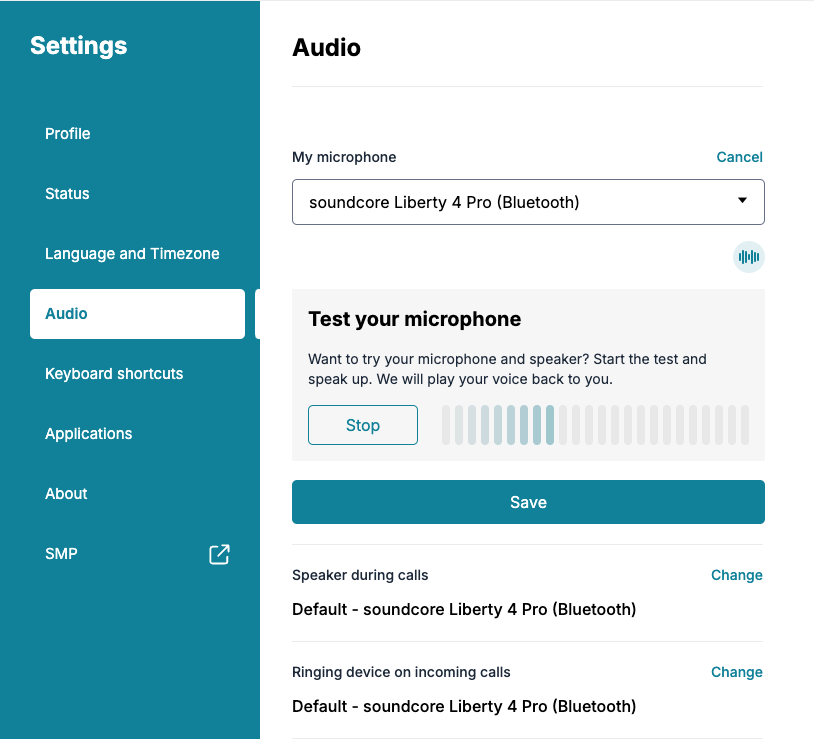Go to Status settings
The height and width of the screenshot is (739, 814).
click(x=67, y=194)
